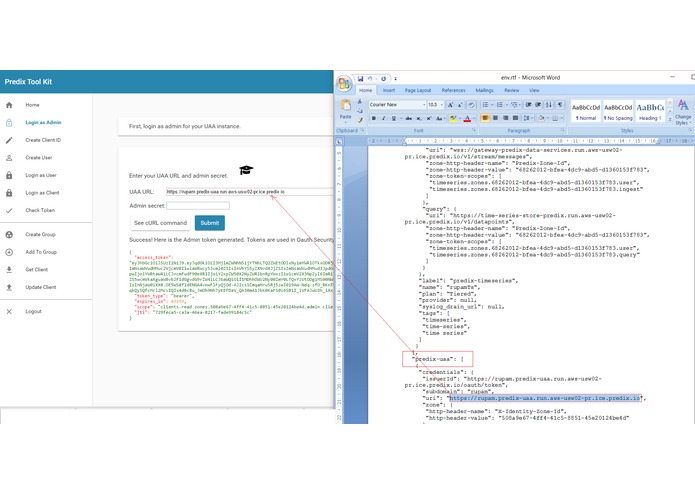The height and width of the screenshot is (494, 695).
Task: Click into the UAA URL input field
Action: [x=250, y=192]
